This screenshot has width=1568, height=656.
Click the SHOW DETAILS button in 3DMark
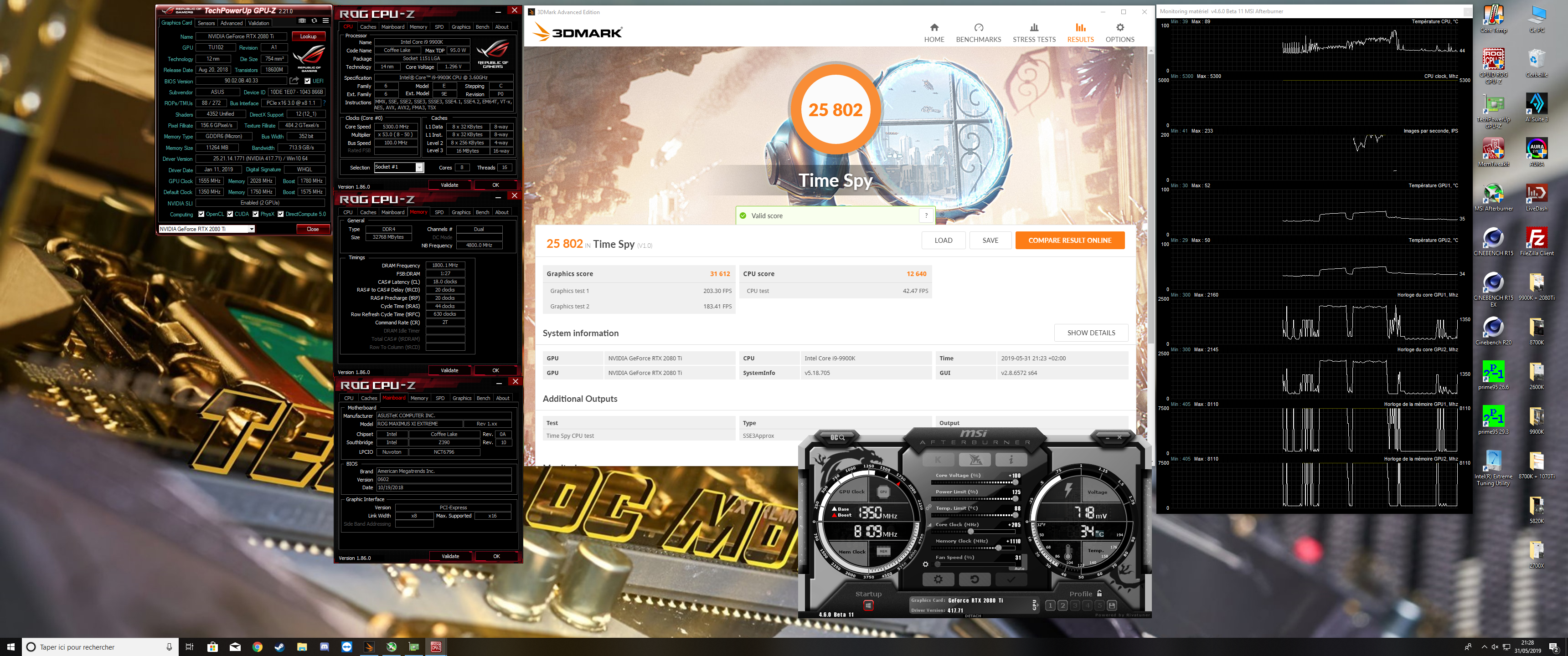(1091, 333)
